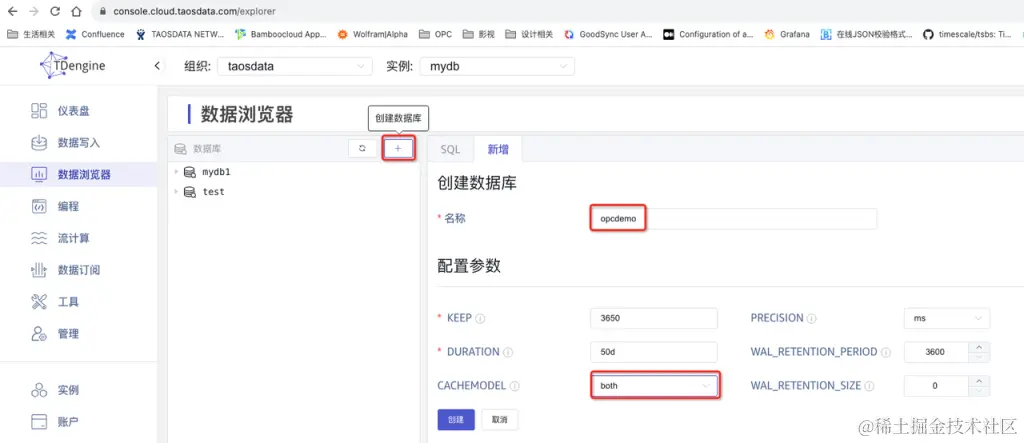Click the WAL_RETENTION_SIZE field
The height and width of the screenshot is (443, 1024).
tap(938, 386)
